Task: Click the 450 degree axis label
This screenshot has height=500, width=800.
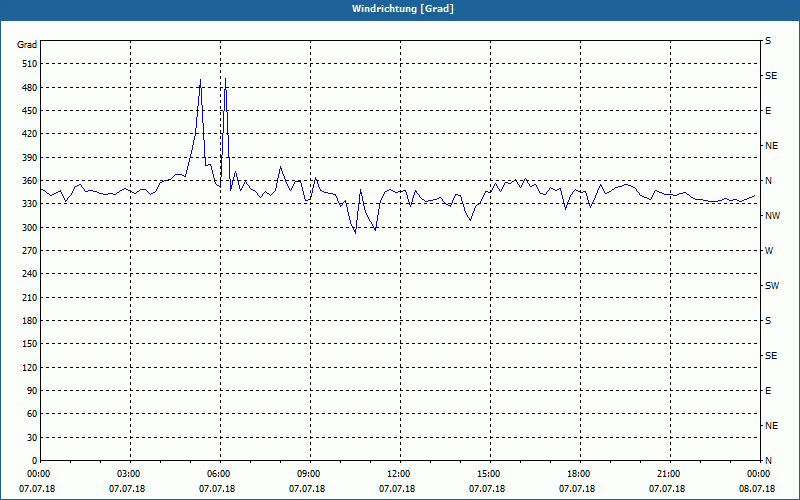Action: 29,111
